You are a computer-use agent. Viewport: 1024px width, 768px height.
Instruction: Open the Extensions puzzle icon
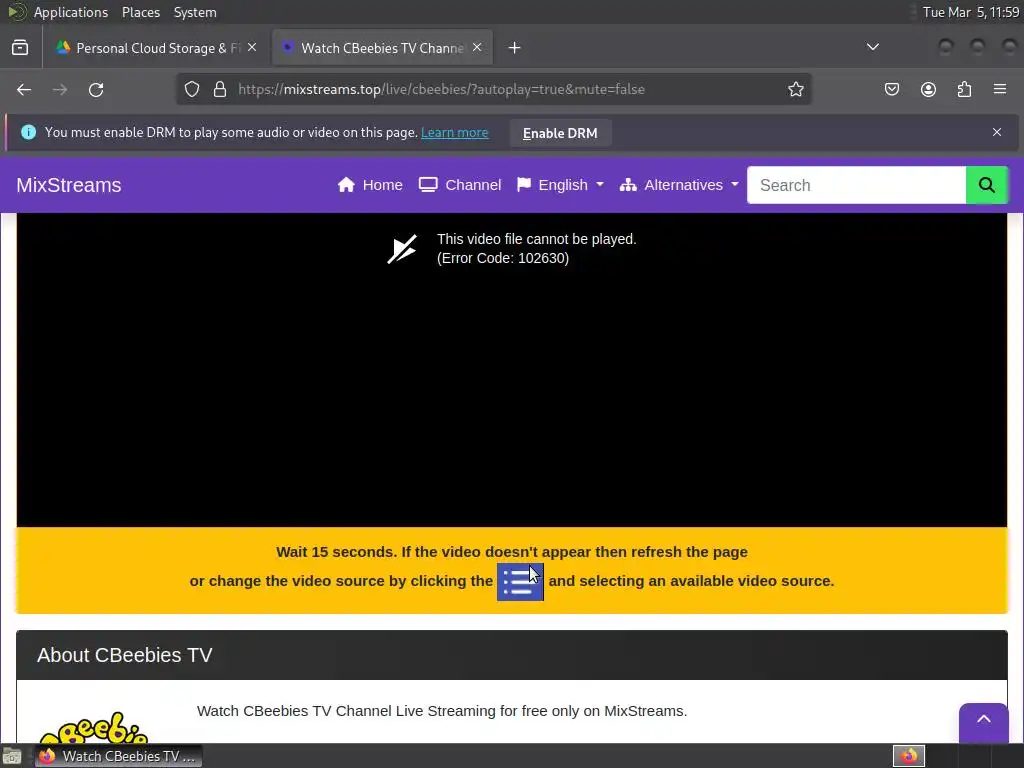point(965,89)
